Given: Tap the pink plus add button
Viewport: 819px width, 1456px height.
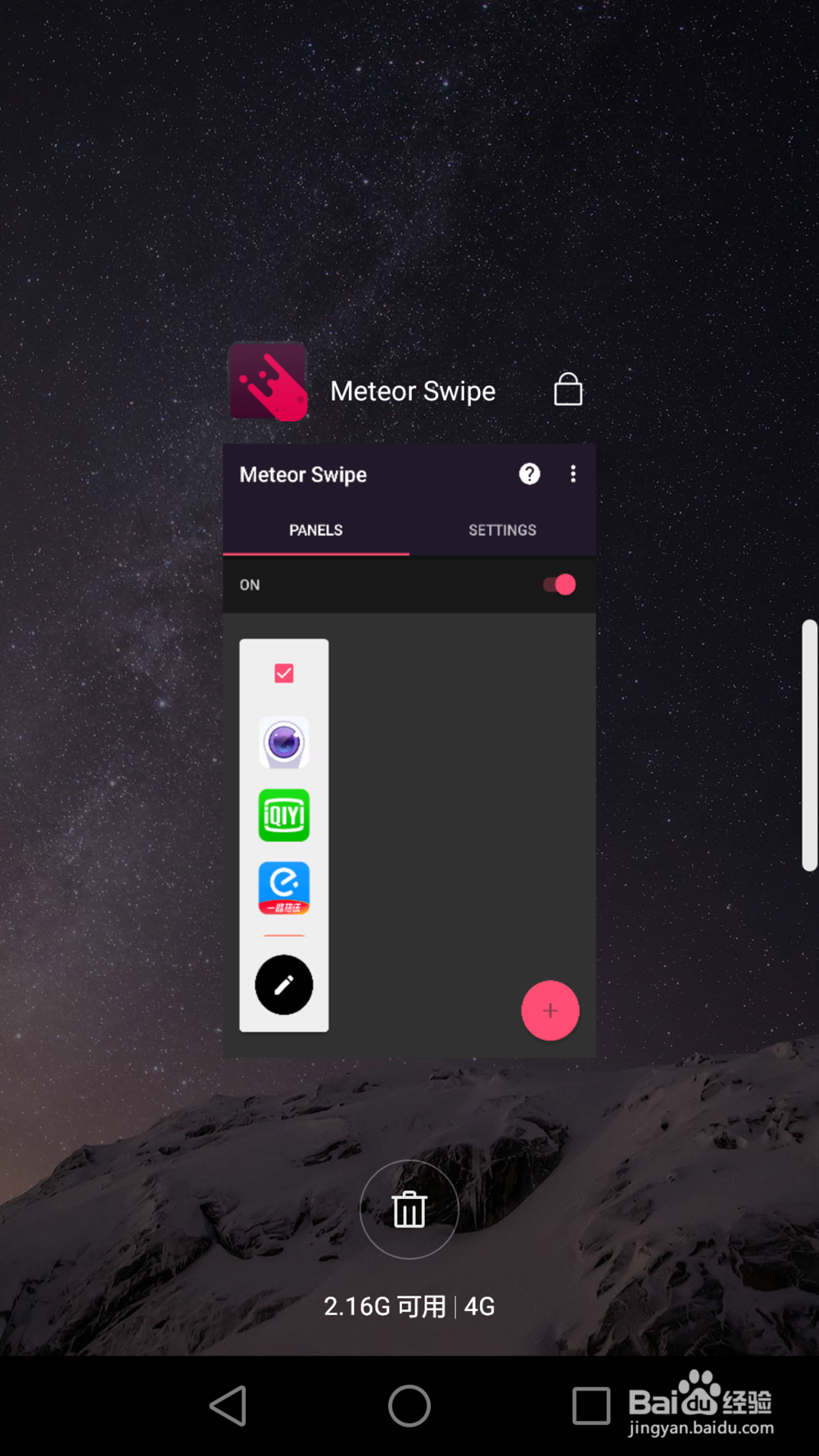Looking at the screenshot, I should pos(550,1011).
